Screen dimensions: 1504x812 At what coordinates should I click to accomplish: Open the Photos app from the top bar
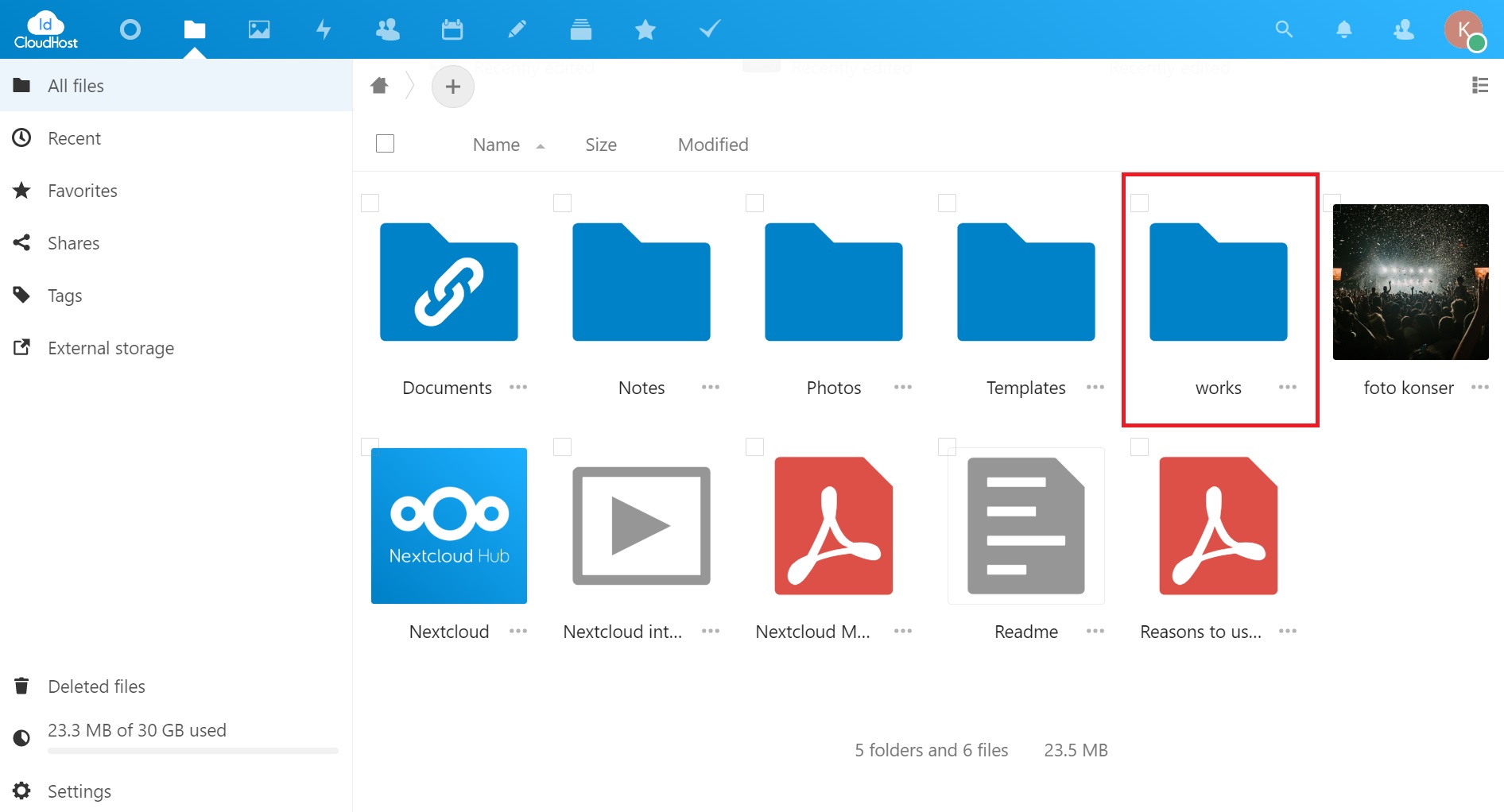coord(259,29)
